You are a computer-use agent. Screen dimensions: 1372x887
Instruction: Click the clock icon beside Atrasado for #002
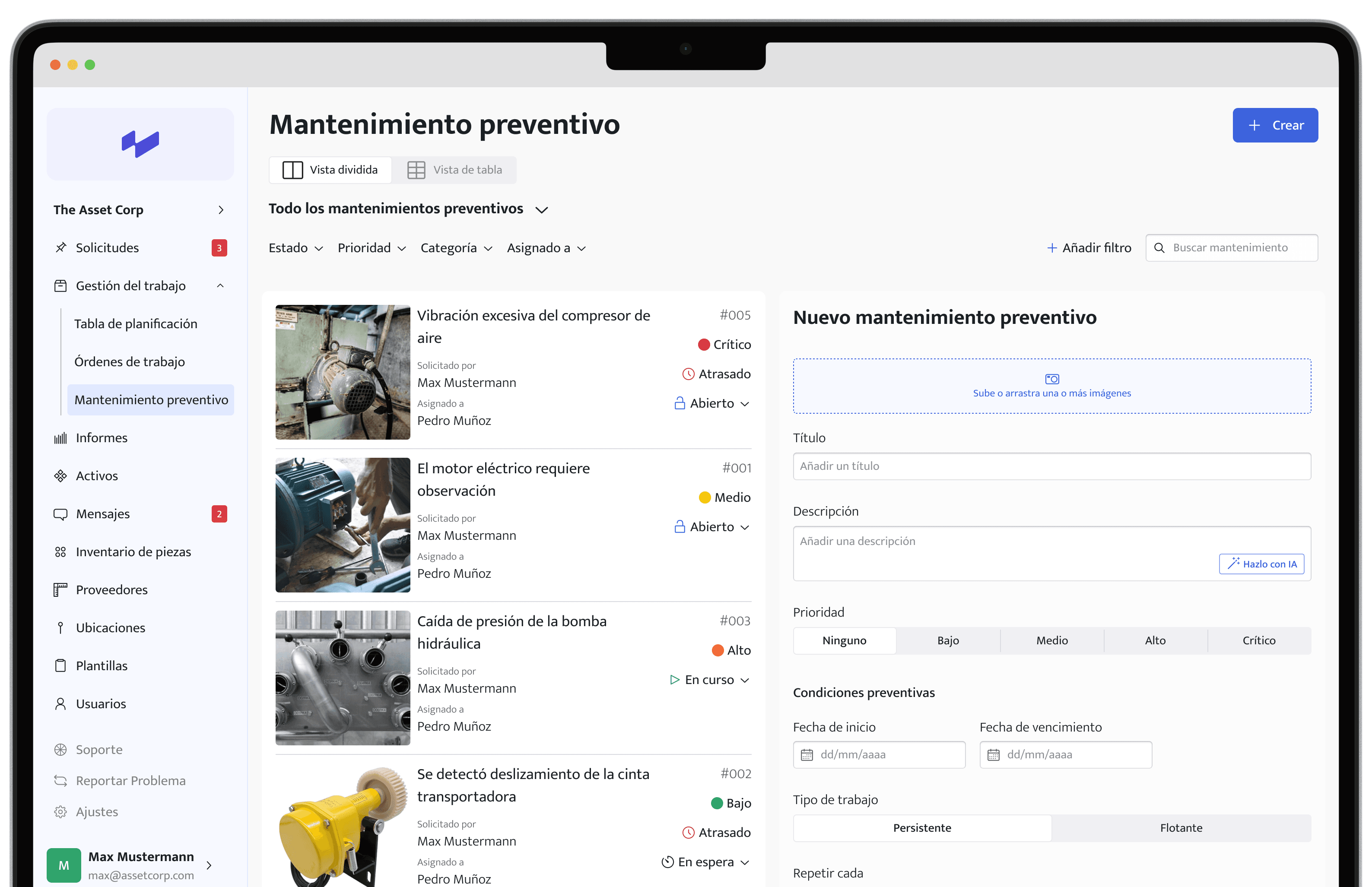[x=688, y=832]
